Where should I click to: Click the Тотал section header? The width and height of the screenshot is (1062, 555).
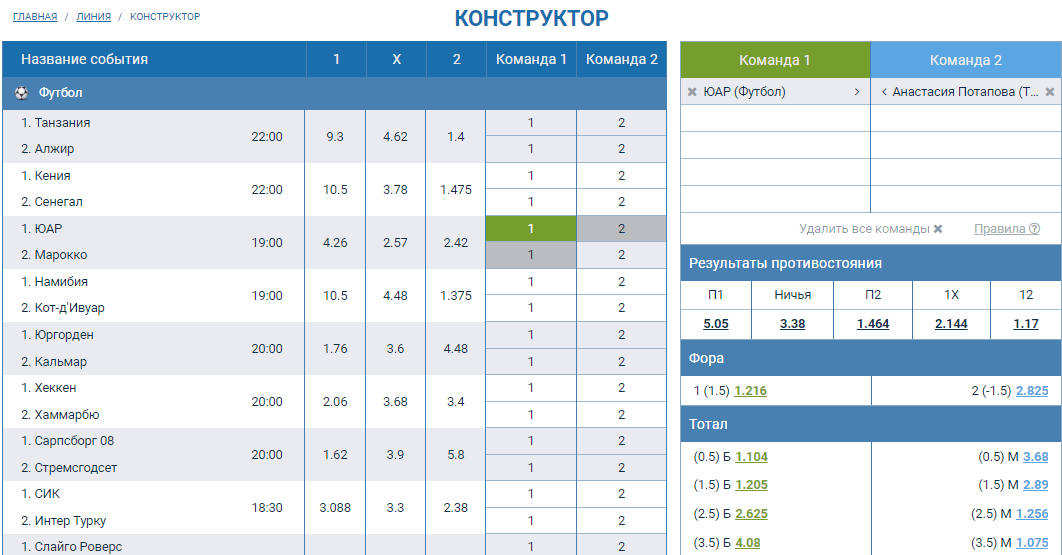tap(871, 424)
